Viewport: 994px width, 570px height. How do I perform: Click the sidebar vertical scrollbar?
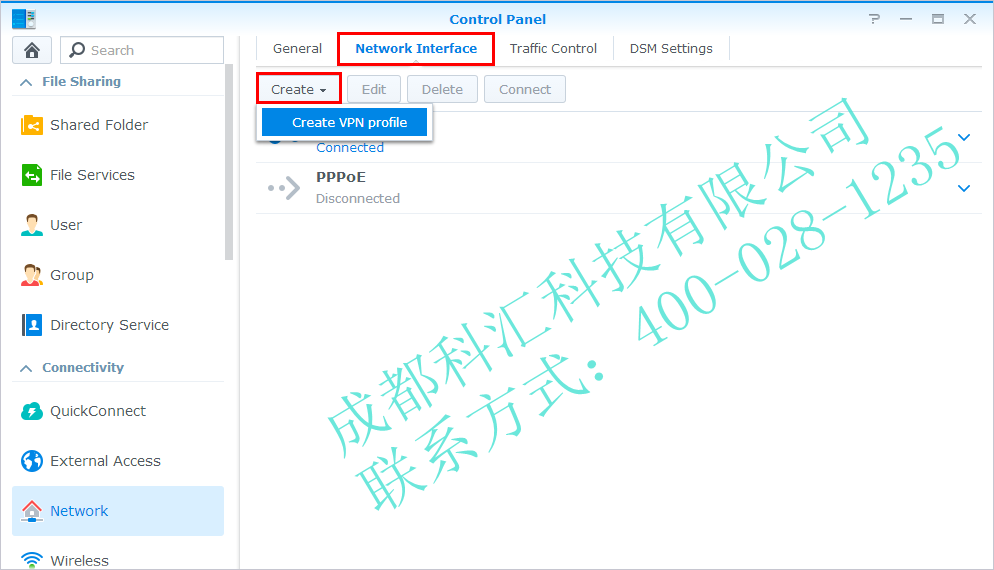pos(229,162)
